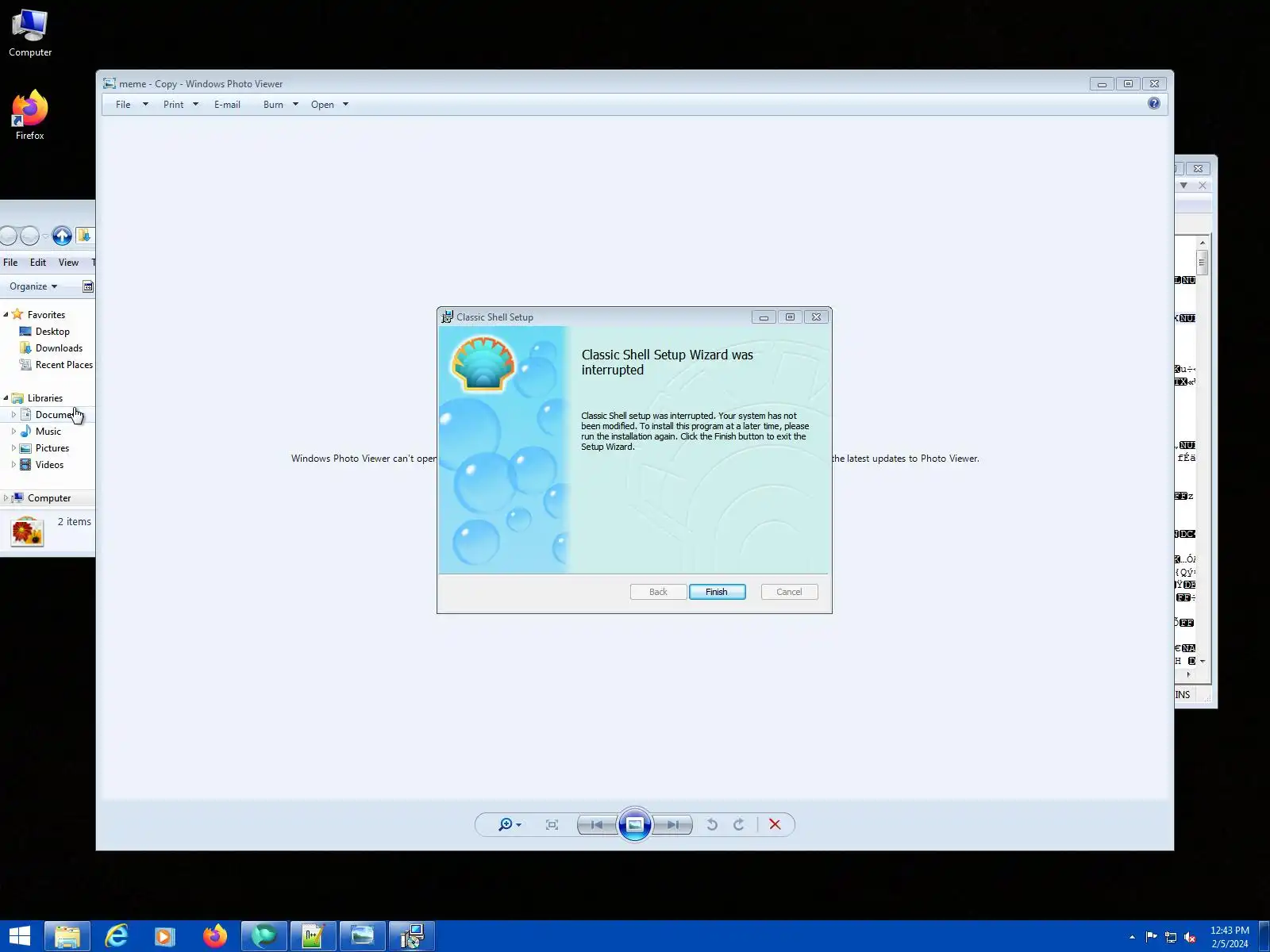Go to the previous photo
This screenshot has height=952, width=1270.
[x=597, y=825]
